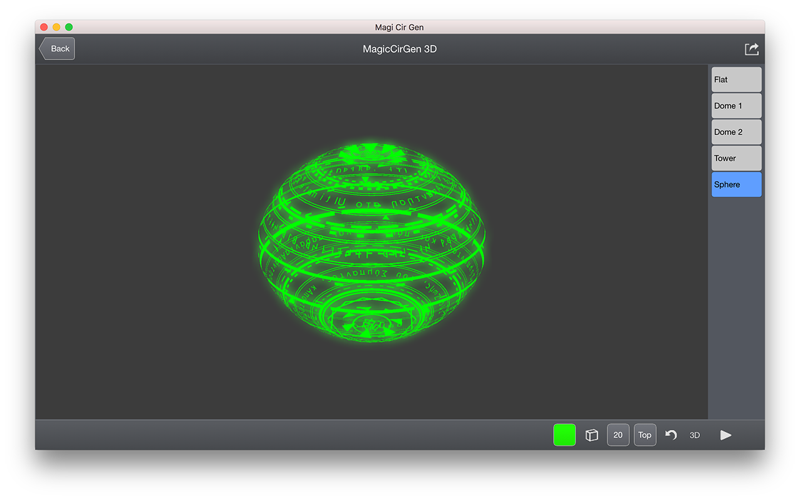Click the MagicCirGen 3D header title
800x500 pixels.
coord(399,49)
